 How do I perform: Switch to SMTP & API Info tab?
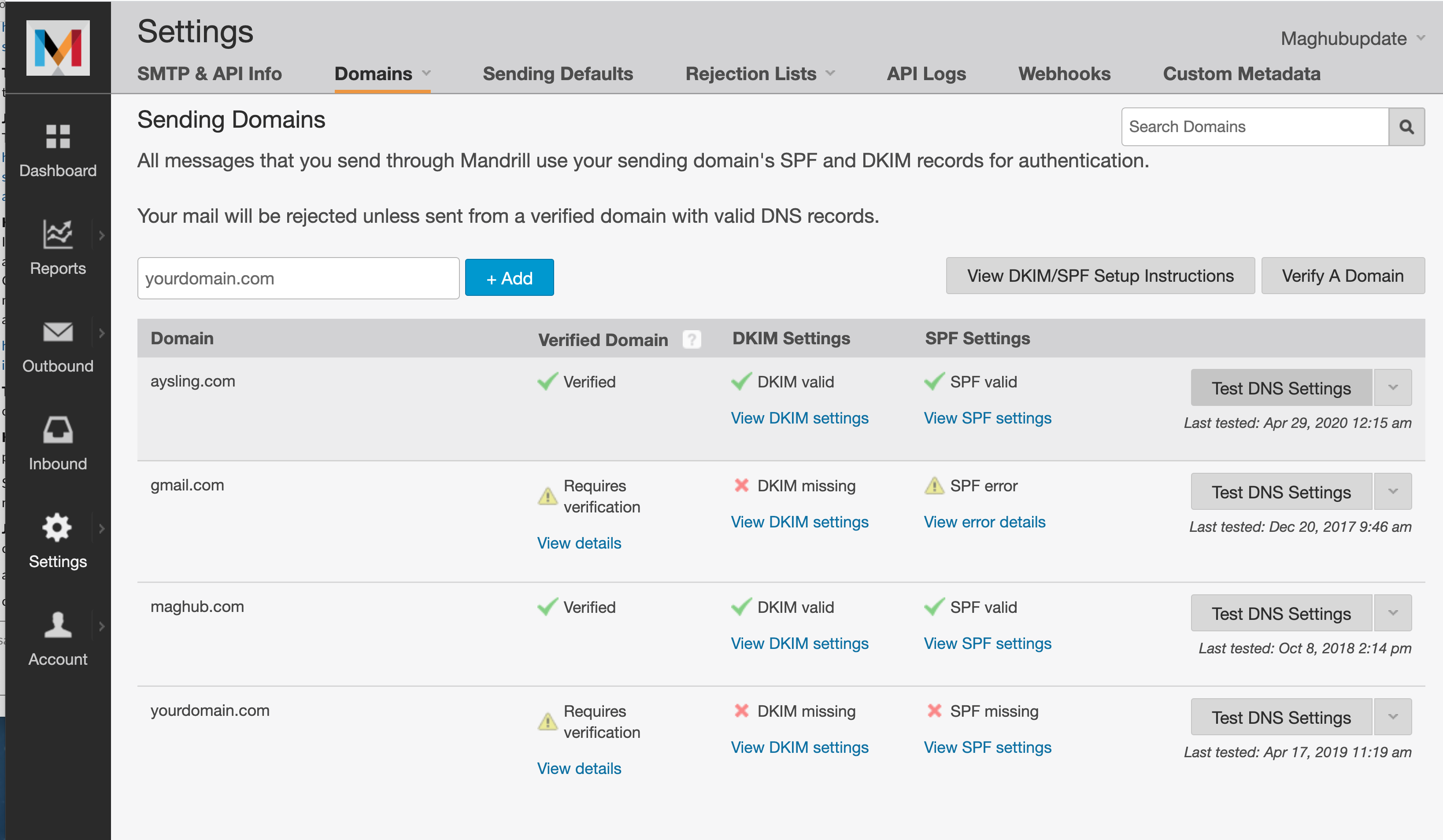click(x=210, y=73)
